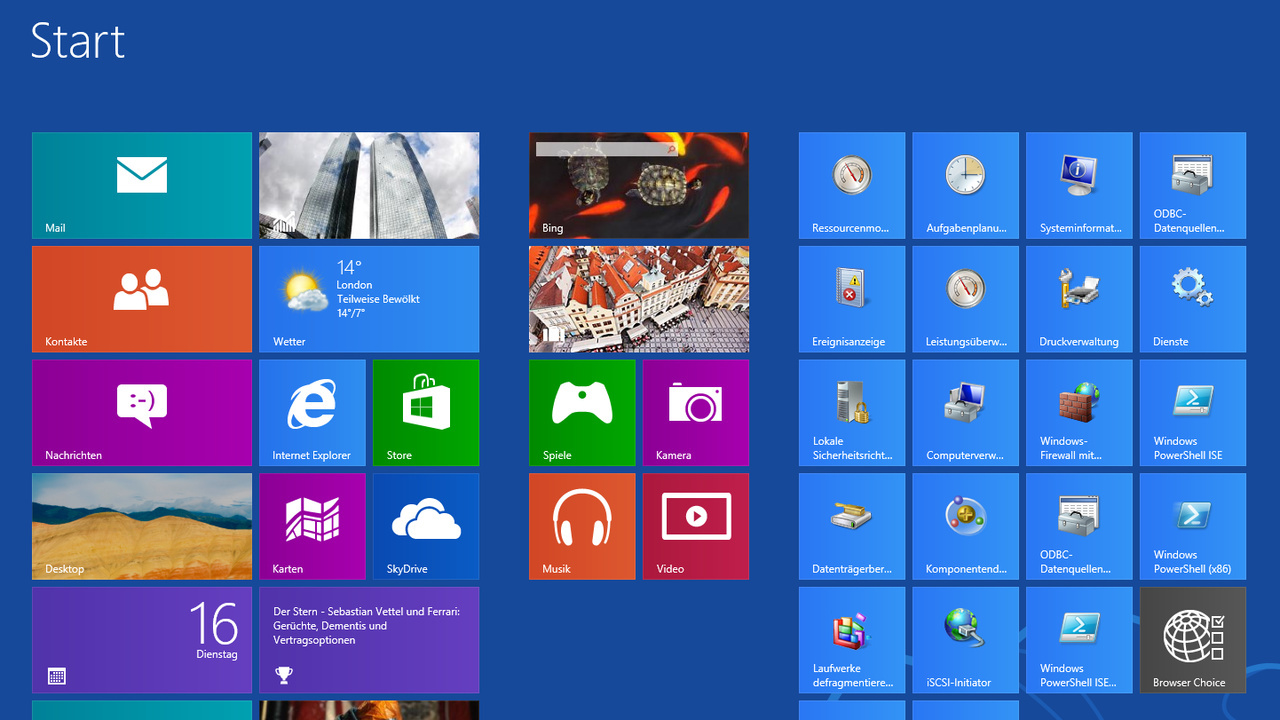Open the Video tile
Screen dimensions: 1280x720
pyautogui.click(x=696, y=526)
